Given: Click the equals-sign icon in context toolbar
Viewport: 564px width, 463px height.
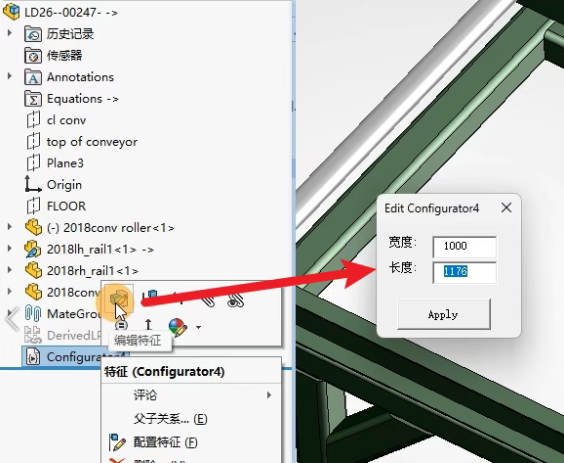Looking at the screenshot, I should pos(121,326).
